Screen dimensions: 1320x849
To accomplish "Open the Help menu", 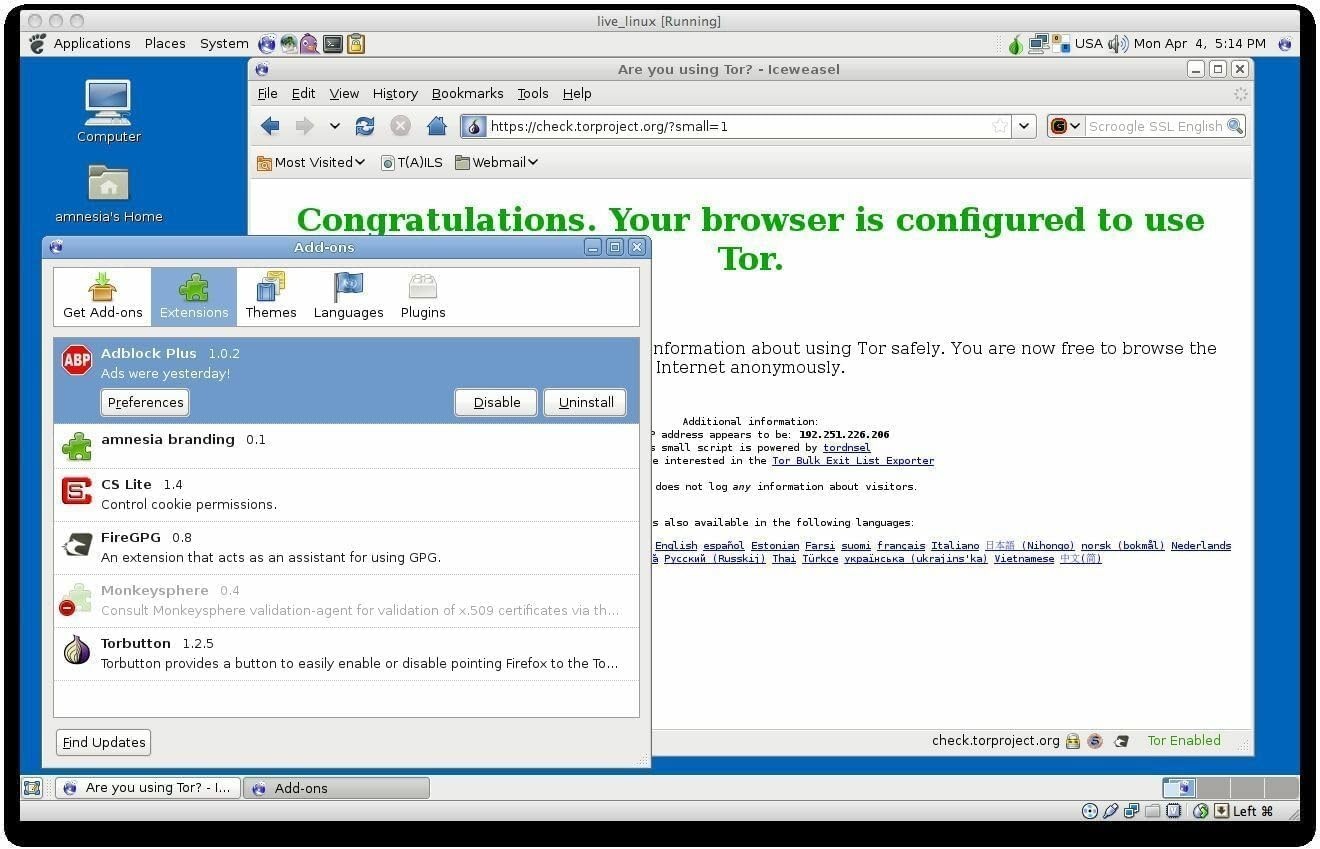I will 577,93.
